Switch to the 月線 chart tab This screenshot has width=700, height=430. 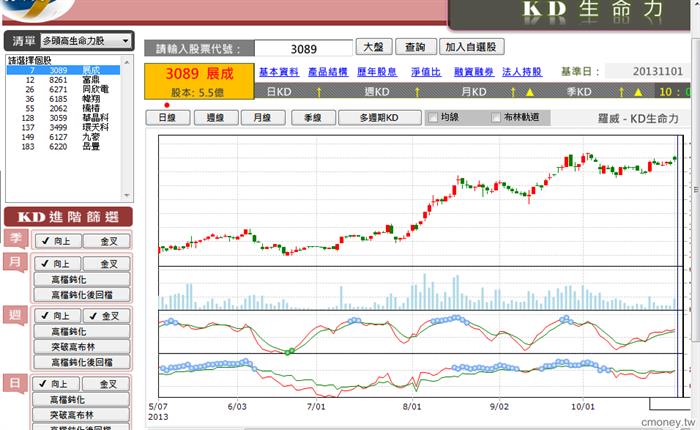(x=262, y=118)
